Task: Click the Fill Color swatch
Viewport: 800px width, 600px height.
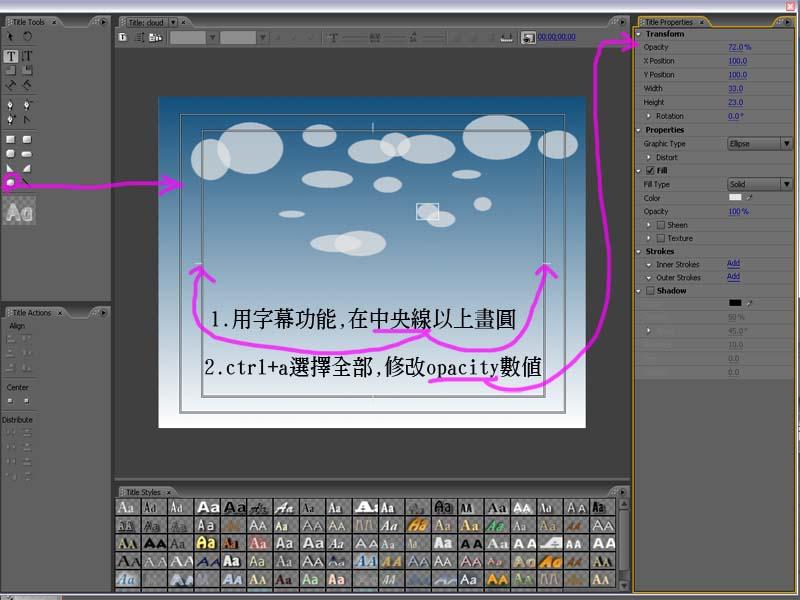Action: tap(735, 197)
